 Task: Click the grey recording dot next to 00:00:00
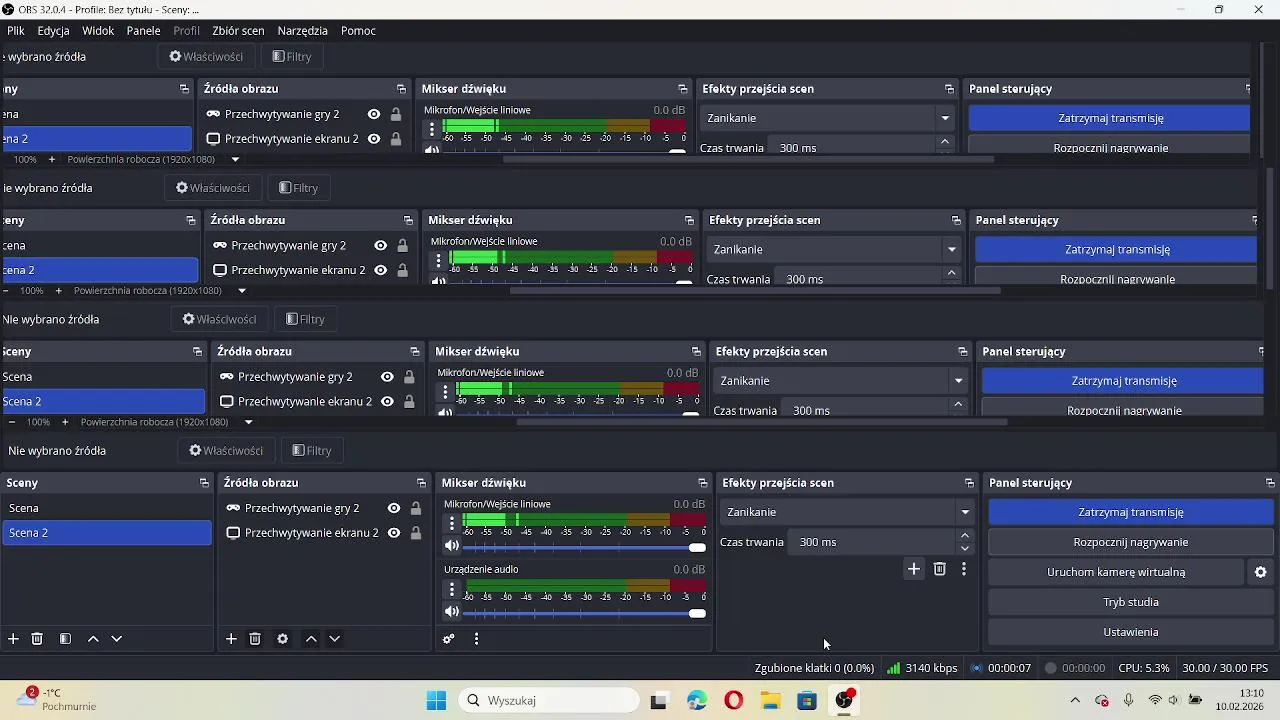pos(1050,668)
